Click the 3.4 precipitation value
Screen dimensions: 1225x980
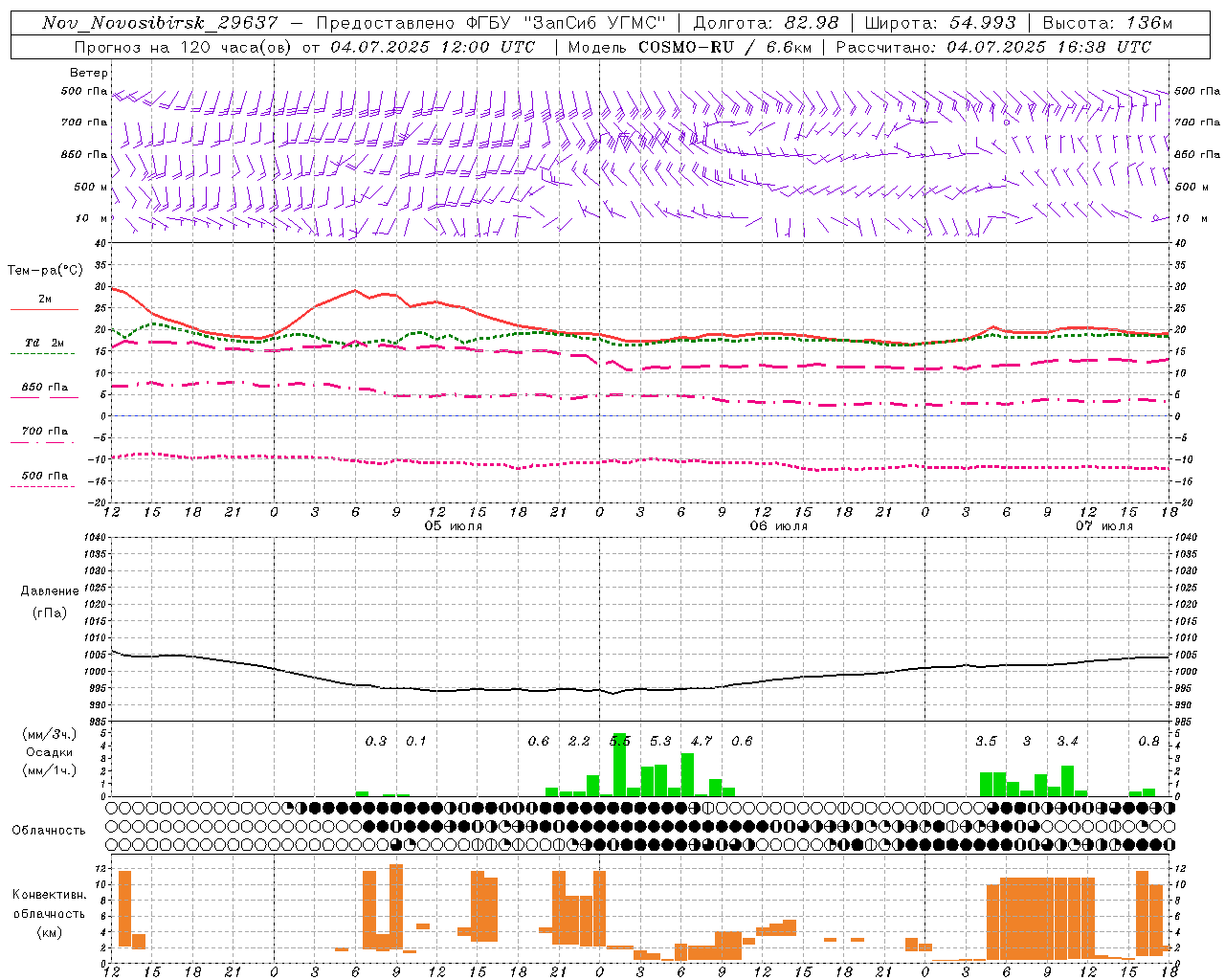[1067, 741]
